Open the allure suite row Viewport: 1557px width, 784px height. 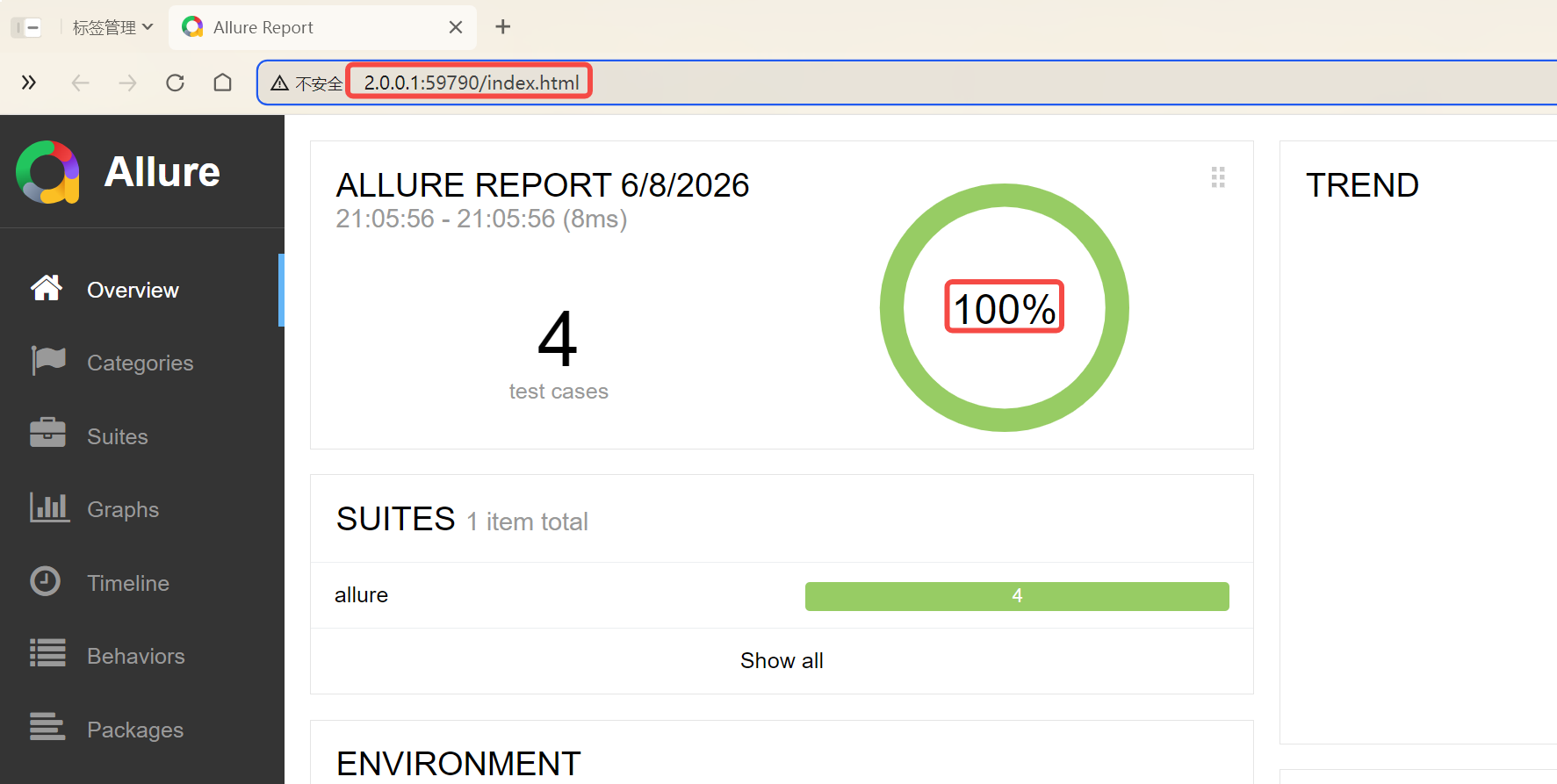pos(782,595)
